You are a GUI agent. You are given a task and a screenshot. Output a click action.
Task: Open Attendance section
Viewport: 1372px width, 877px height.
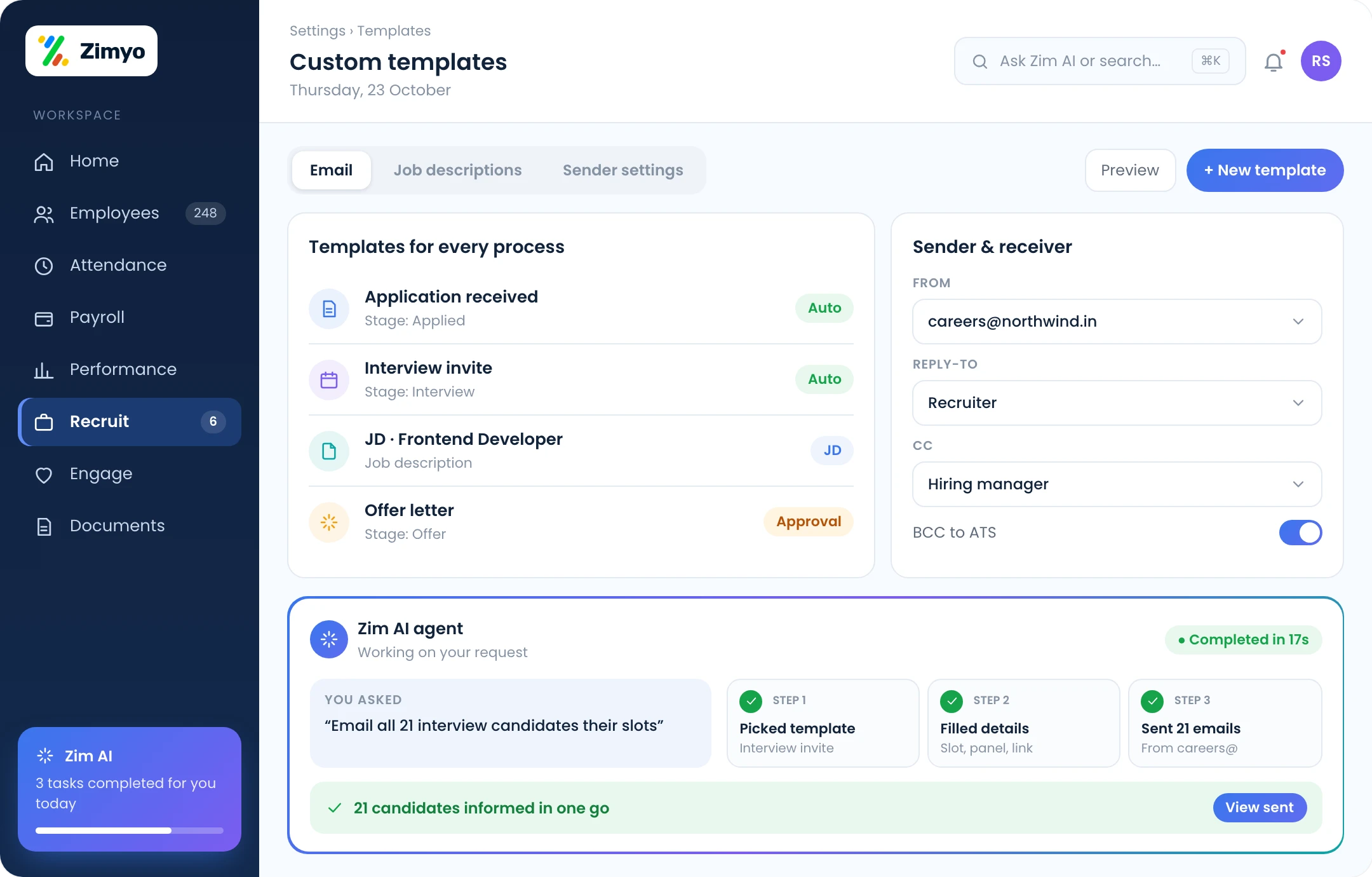pyautogui.click(x=130, y=266)
